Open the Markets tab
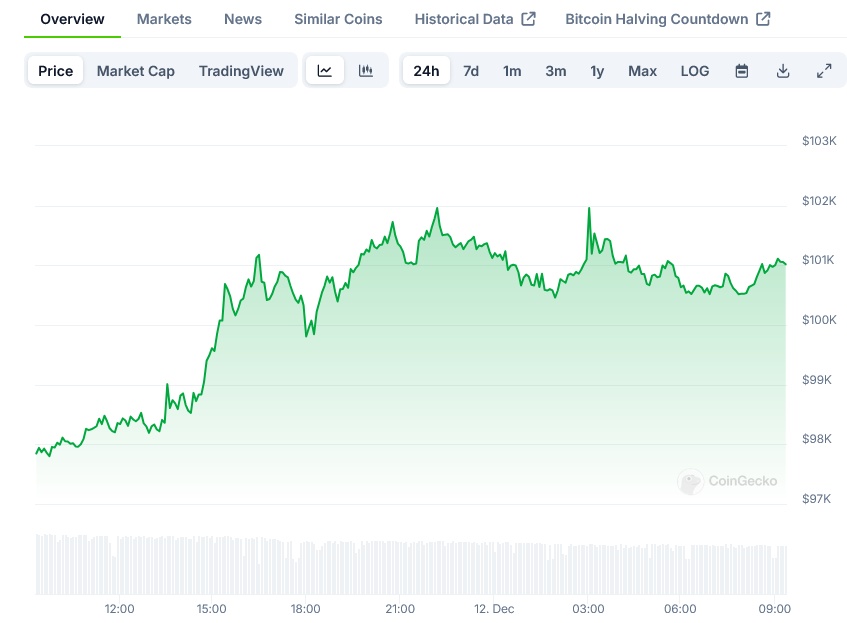The width and height of the screenshot is (847, 623). pyautogui.click(x=164, y=19)
